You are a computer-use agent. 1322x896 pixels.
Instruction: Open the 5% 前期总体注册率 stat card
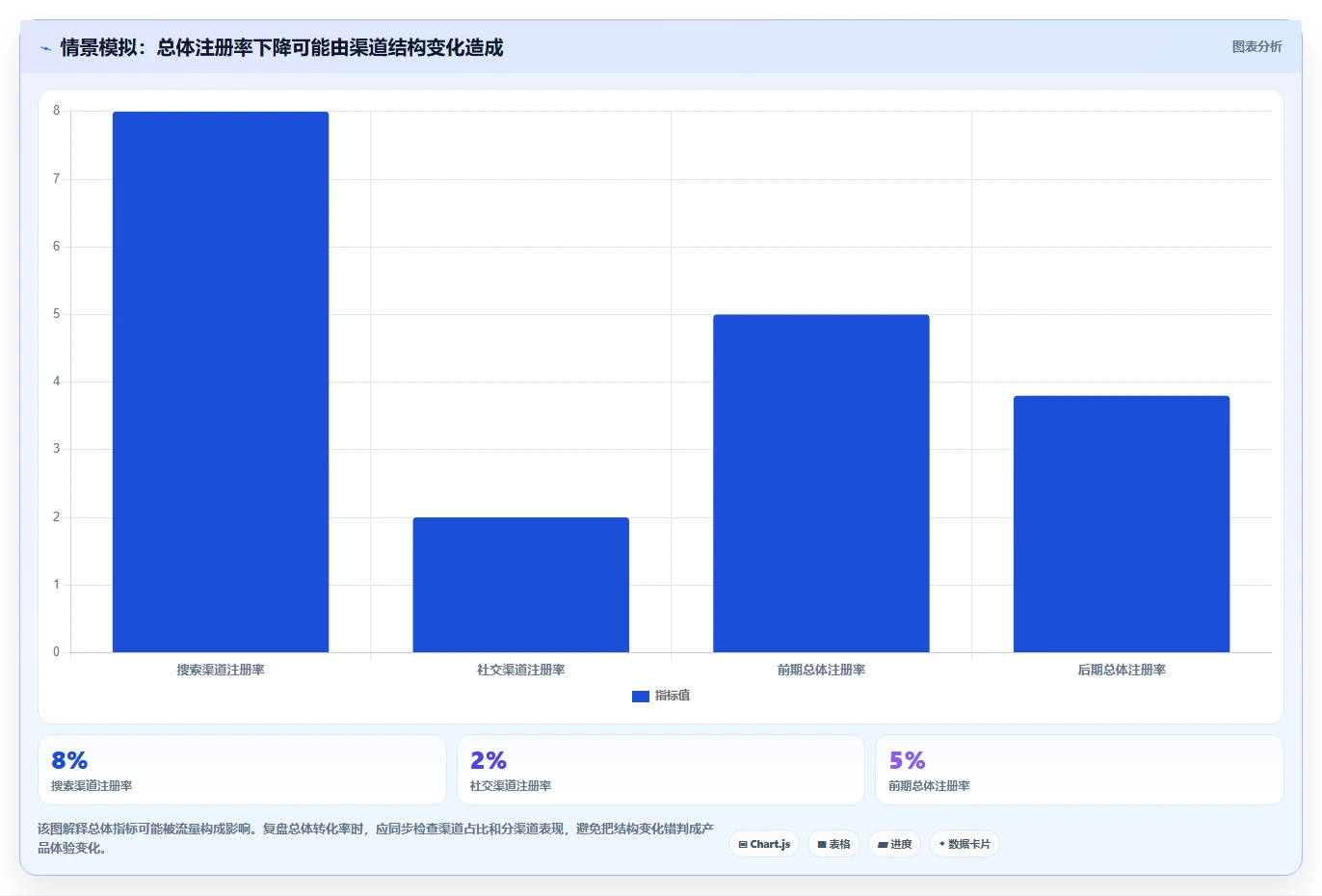[1079, 770]
